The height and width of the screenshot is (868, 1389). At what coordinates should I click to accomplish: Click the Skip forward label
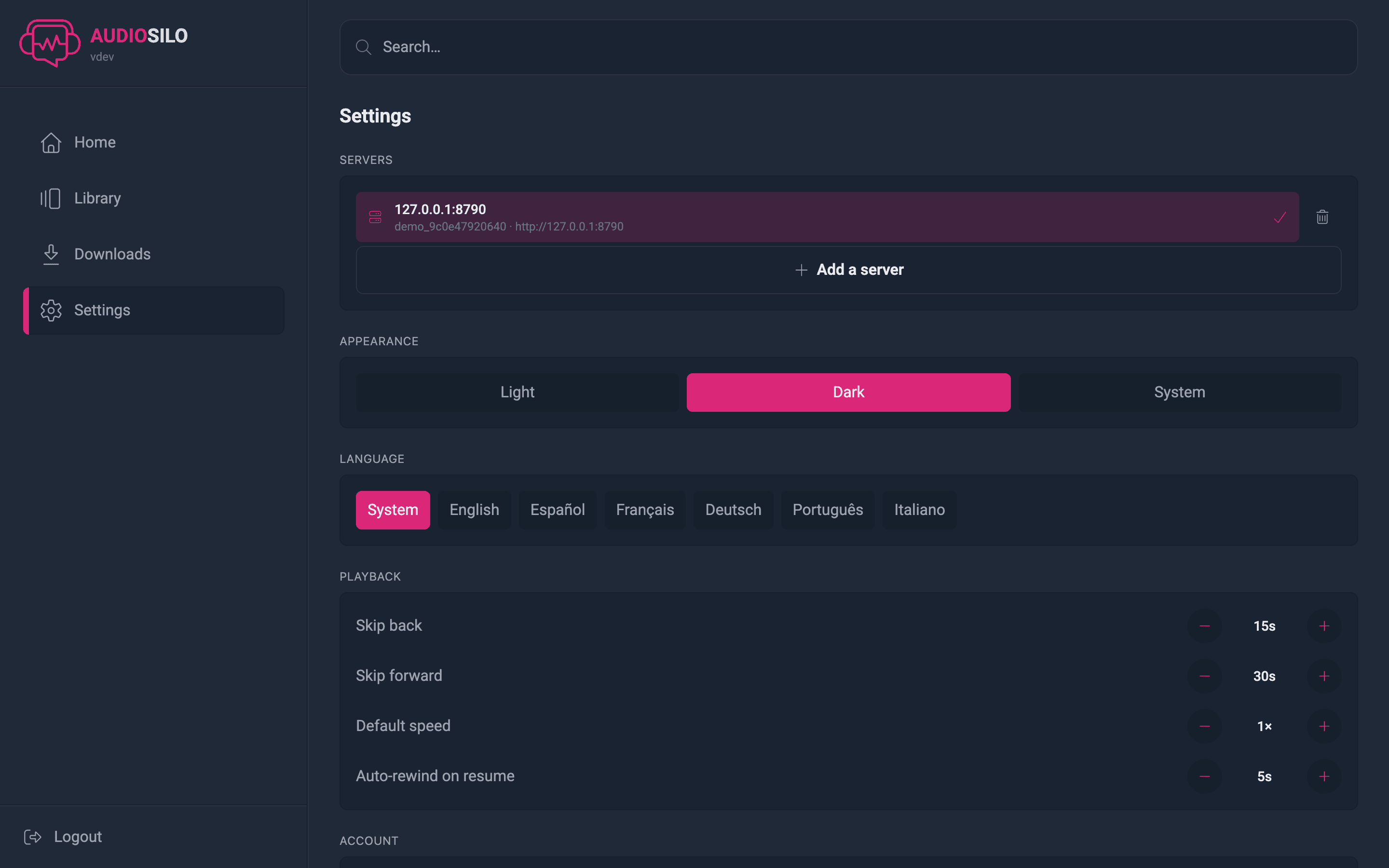pyautogui.click(x=399, y=676)
